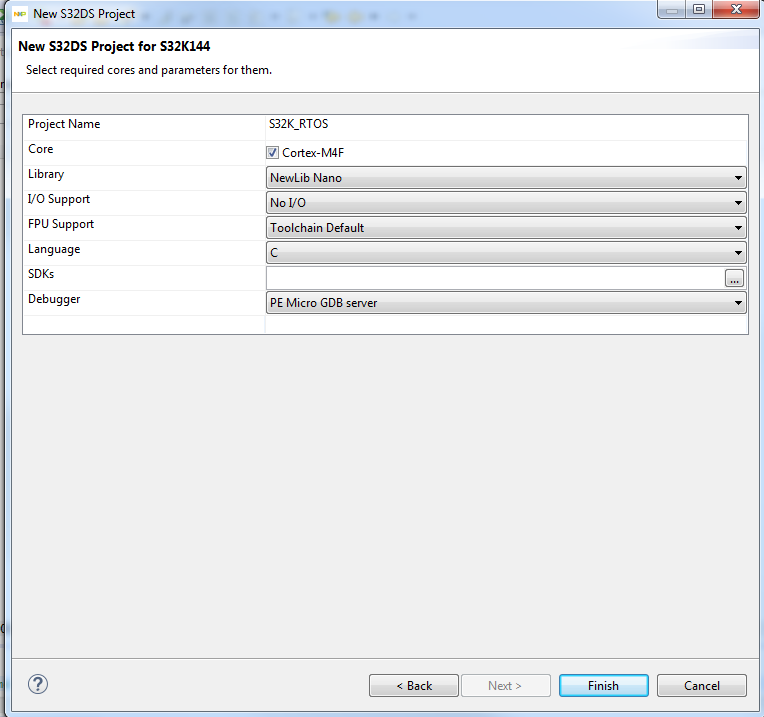764x717 pixels.
Task: Click the Project Name label
Action: (64, 124)
